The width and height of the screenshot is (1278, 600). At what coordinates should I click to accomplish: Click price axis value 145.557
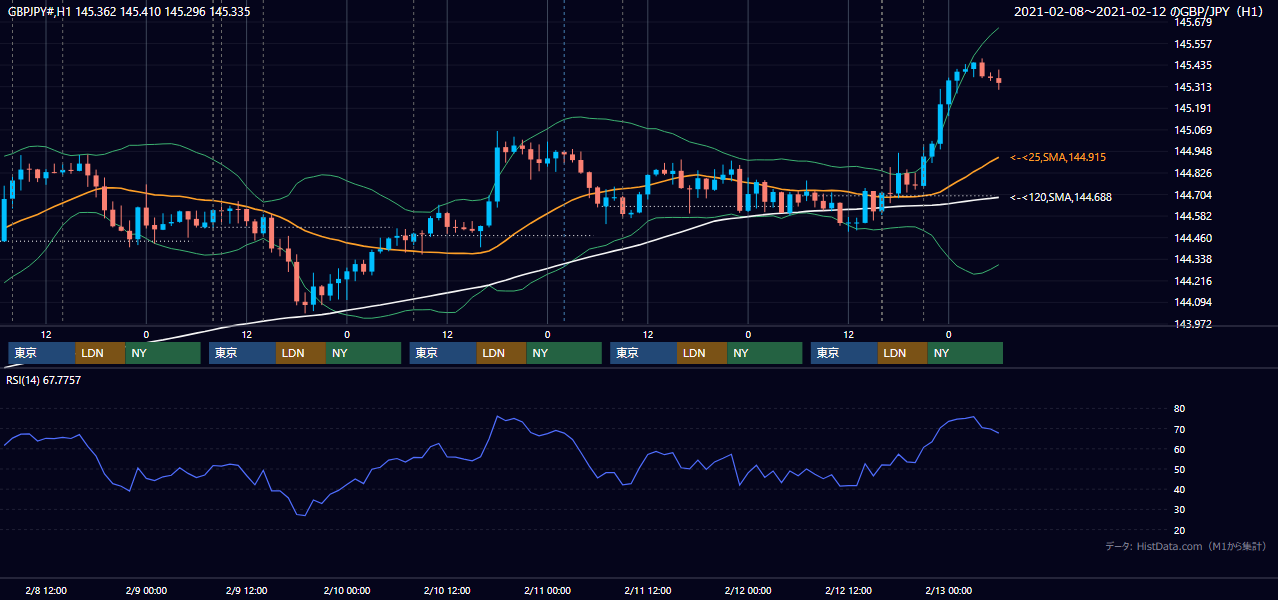(1193, 44)
